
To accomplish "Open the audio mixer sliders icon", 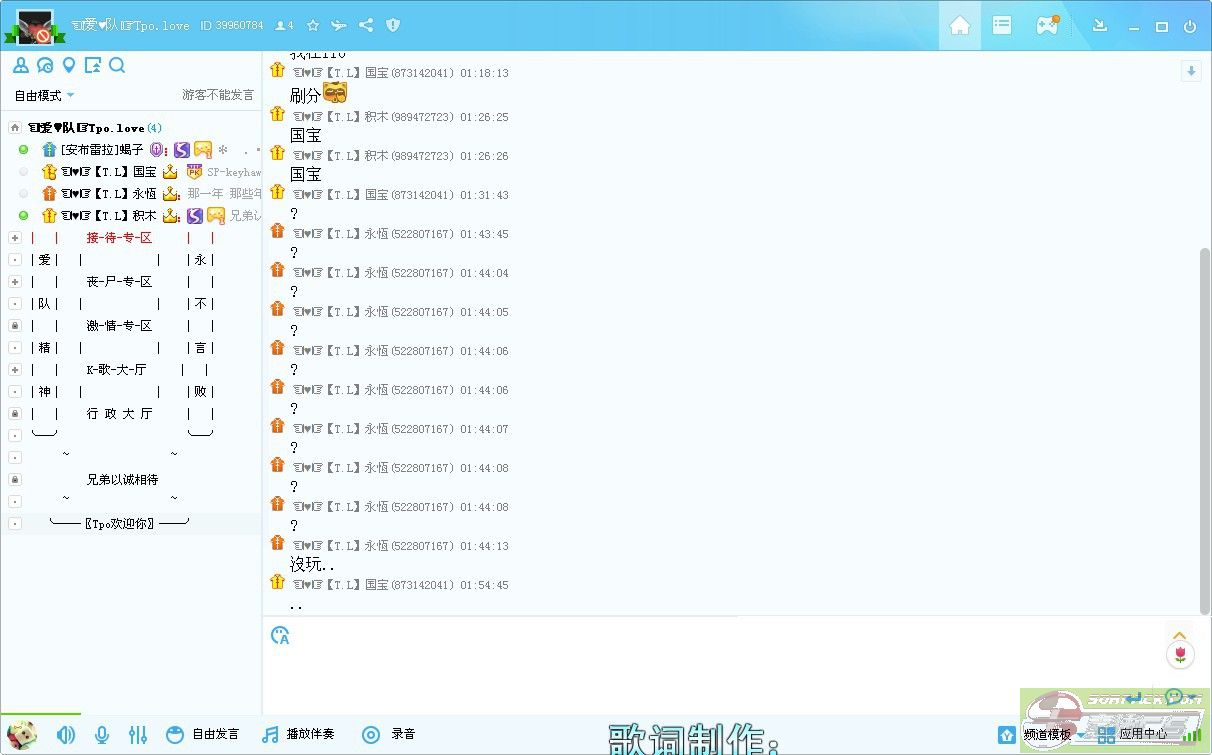I will (x=138, y=735).
